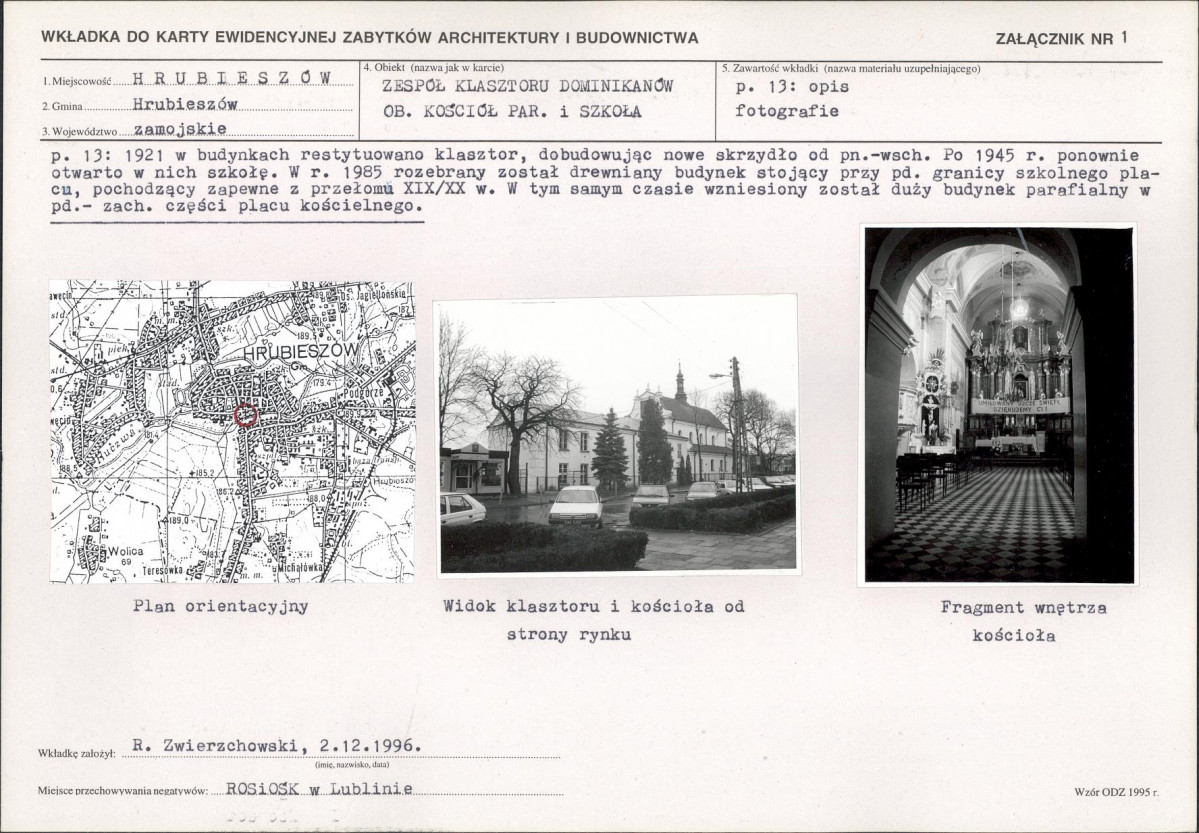Image resolution: width=1199 pixels, height=833 pixels.
Task: Click the description paragraph starting 'p. 13: 1921'
Action: (600, 181)
